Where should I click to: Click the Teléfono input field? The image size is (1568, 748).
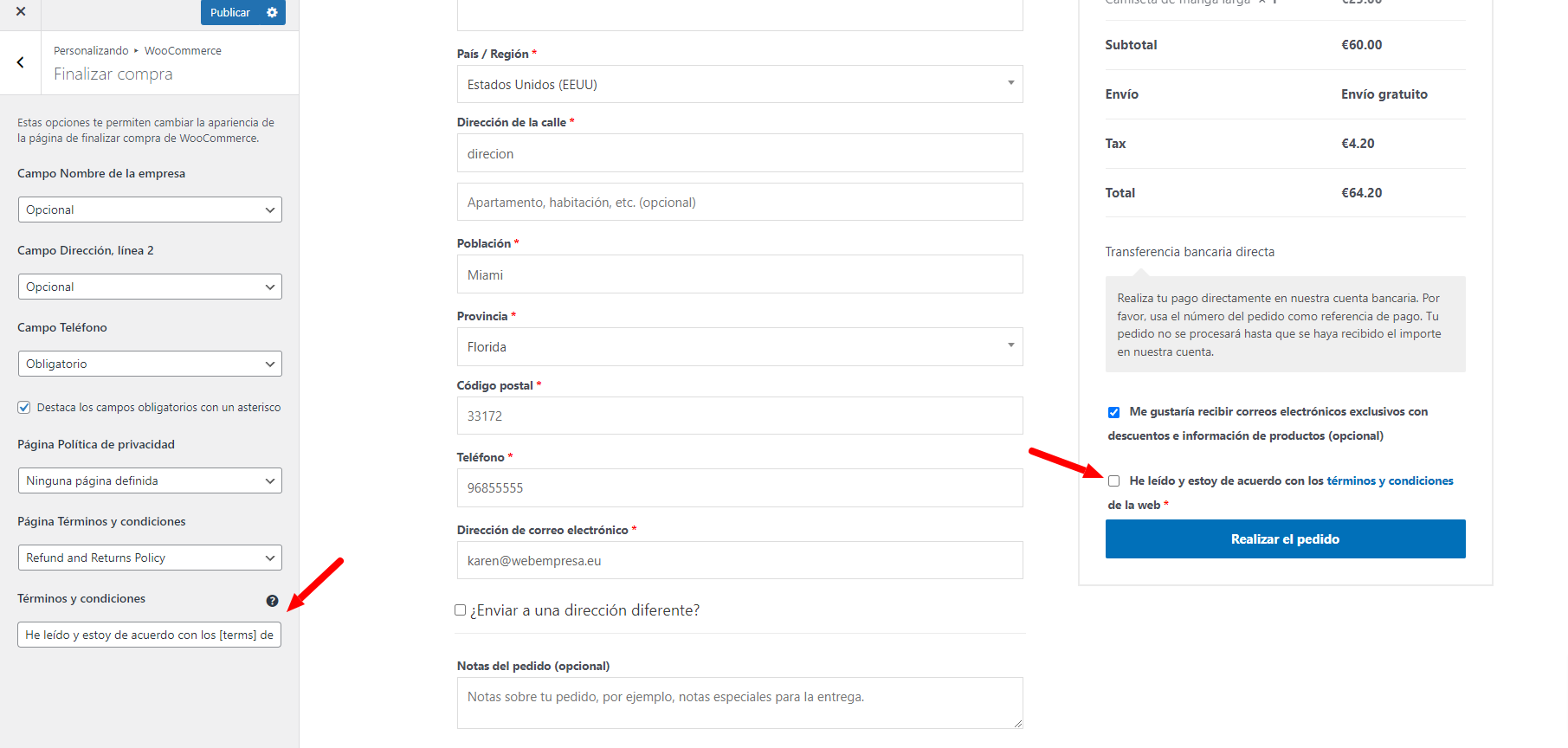coord(739,487)
